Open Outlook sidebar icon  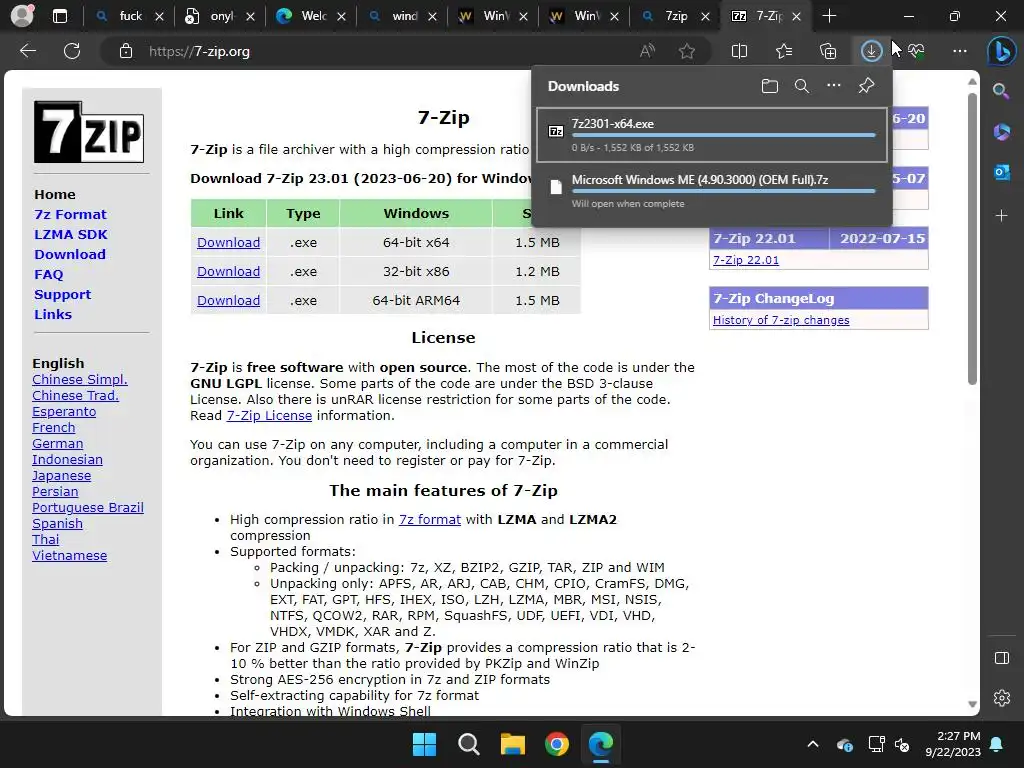tap(1001, 173)
